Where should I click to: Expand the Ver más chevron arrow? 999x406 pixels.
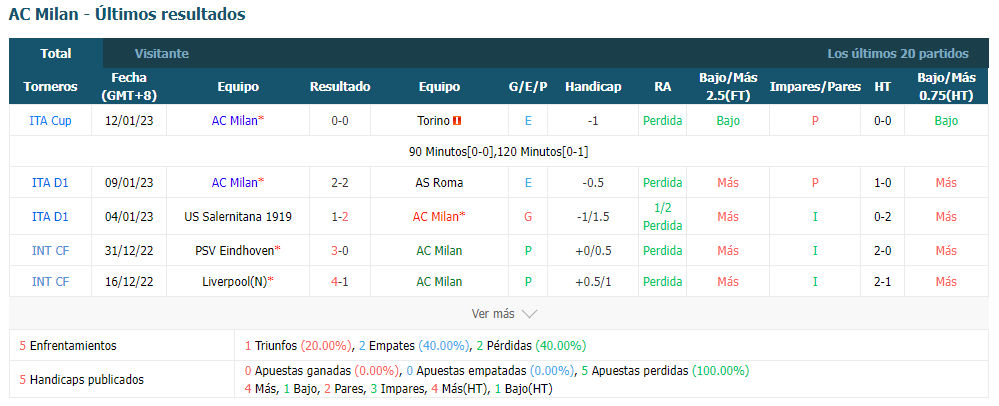(529, 314)
